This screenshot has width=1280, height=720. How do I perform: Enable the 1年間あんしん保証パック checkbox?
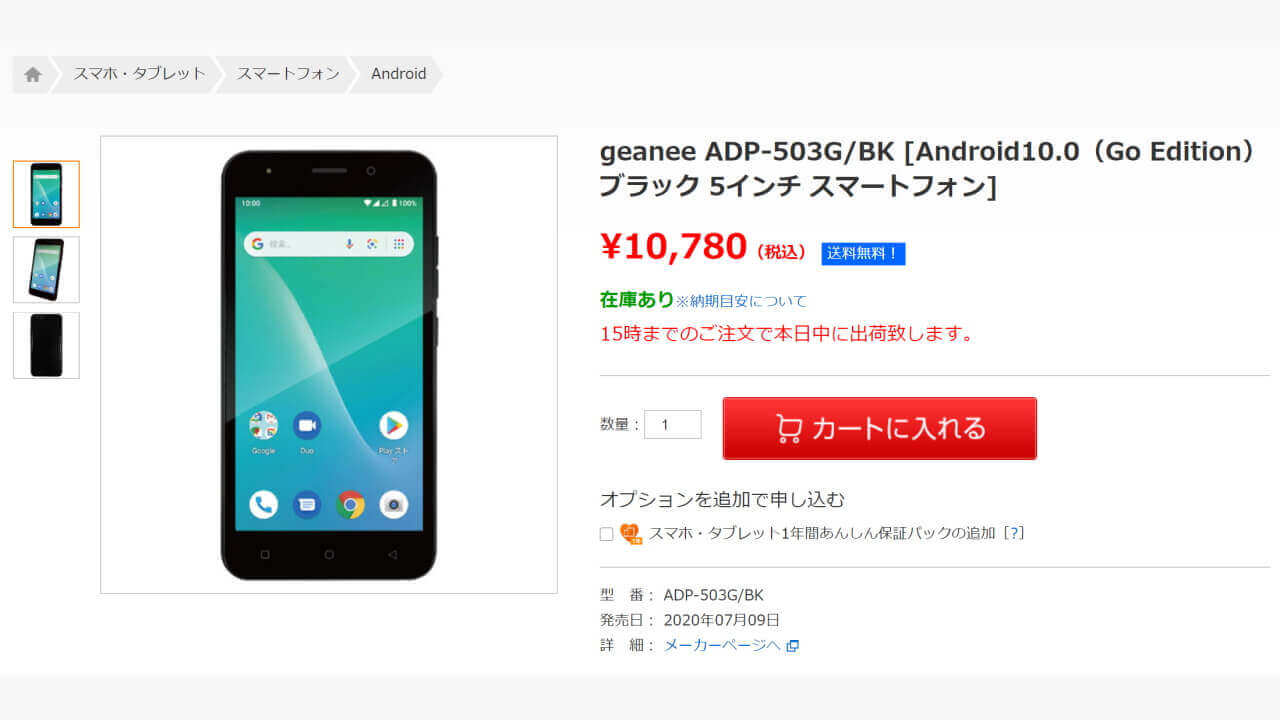click(606, 534)
